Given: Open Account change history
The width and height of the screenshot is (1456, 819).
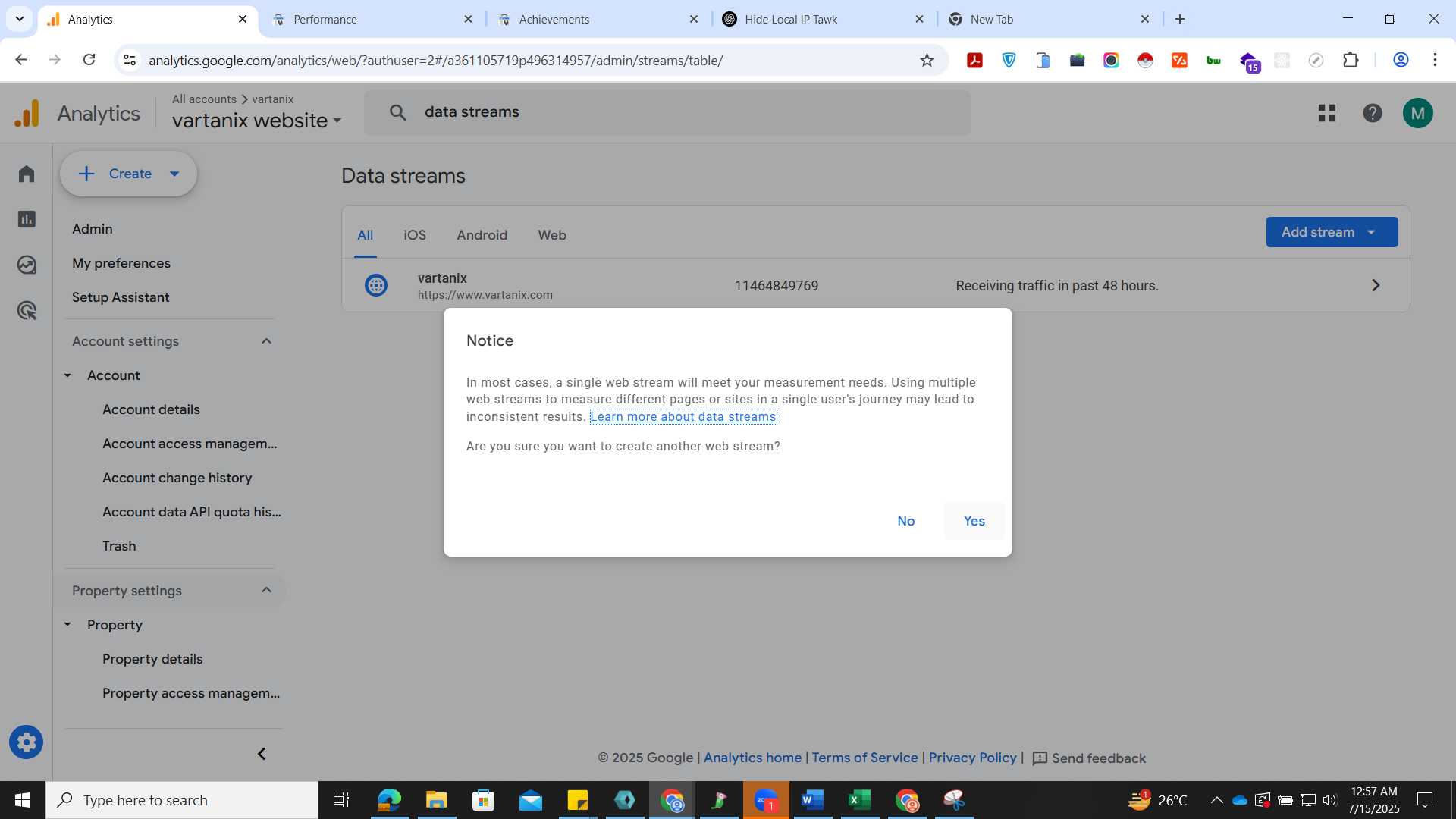Looking at the screenshot, I should click(177, 478).
